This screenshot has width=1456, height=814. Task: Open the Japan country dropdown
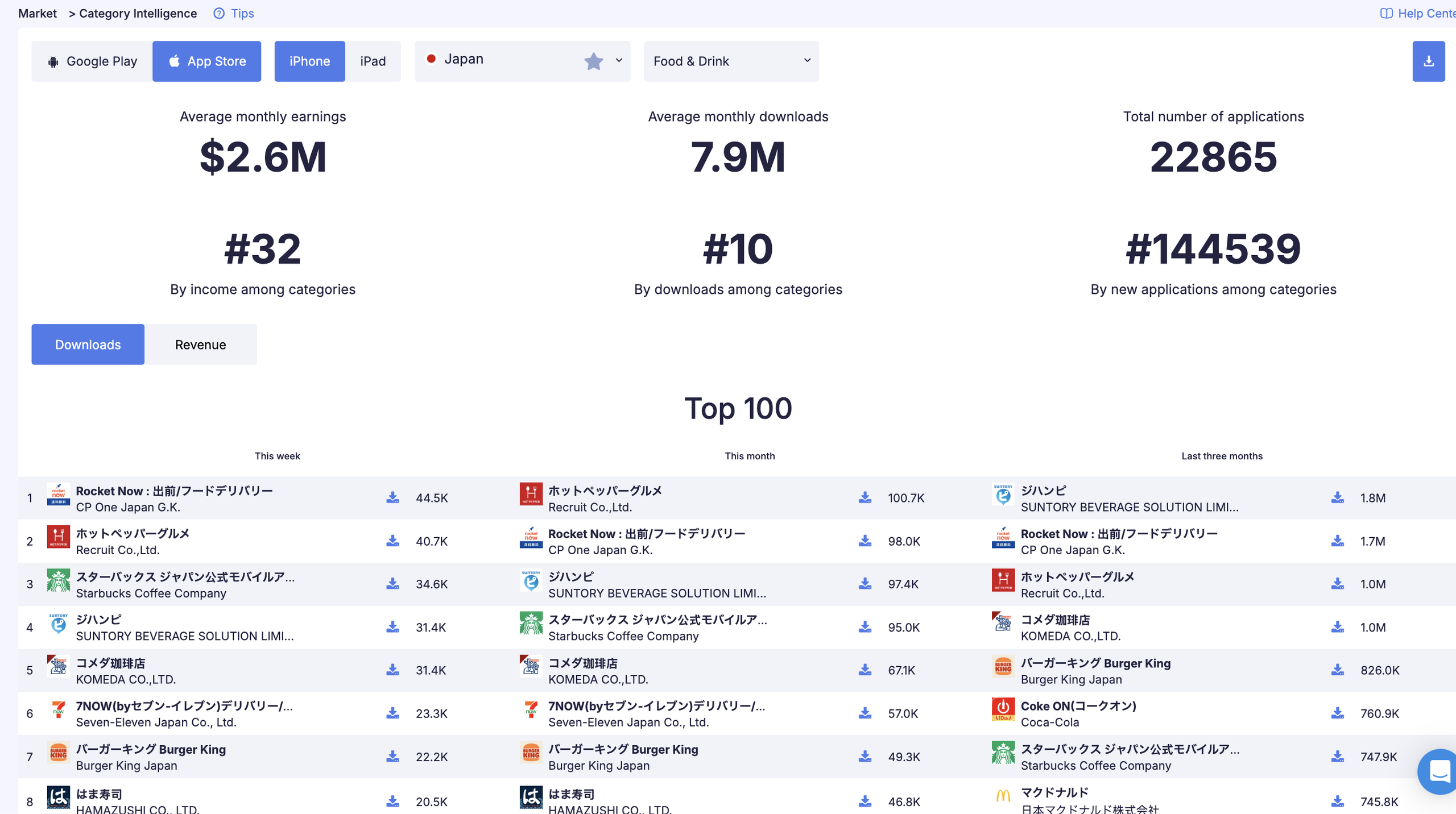pyautogui.click(x=522, y=61)
